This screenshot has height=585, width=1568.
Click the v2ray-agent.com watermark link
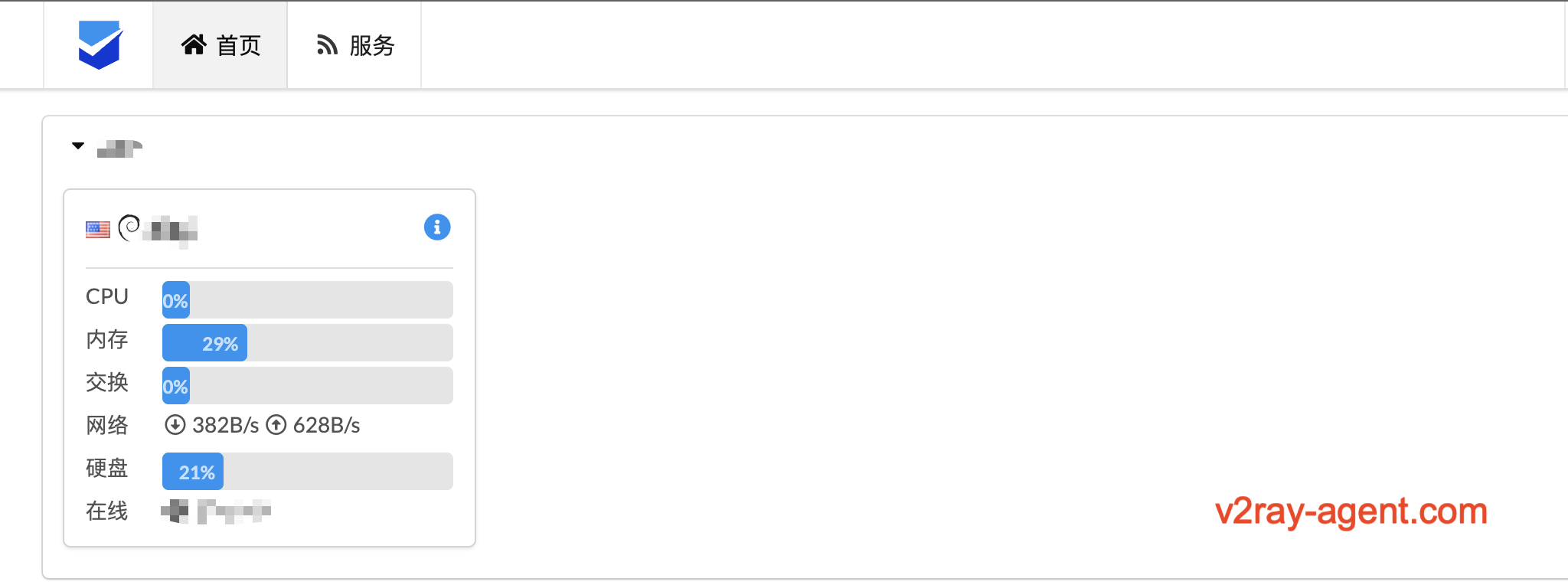pos(1351,511)
